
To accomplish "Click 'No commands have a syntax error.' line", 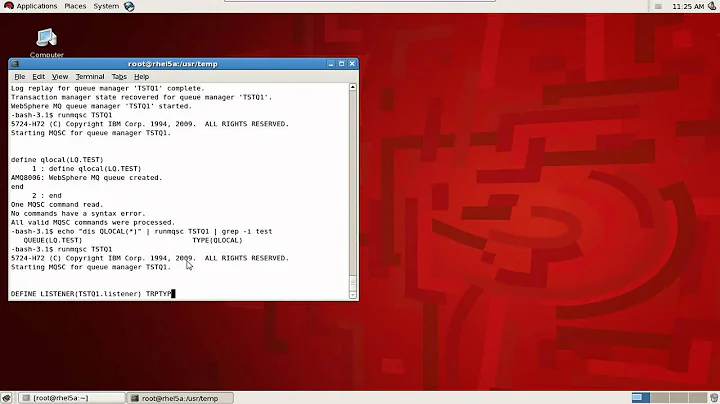I will [78, 213].
